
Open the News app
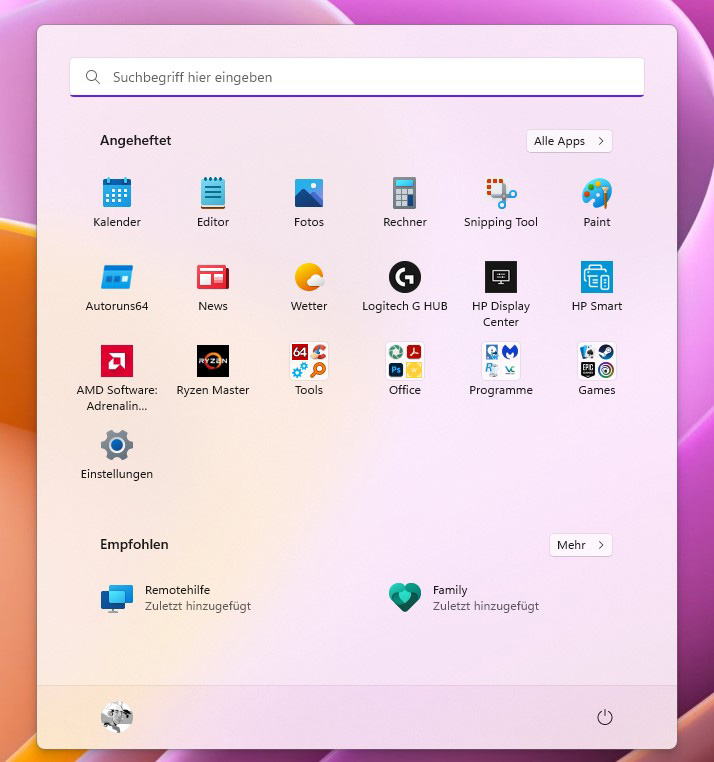[212, 286]
